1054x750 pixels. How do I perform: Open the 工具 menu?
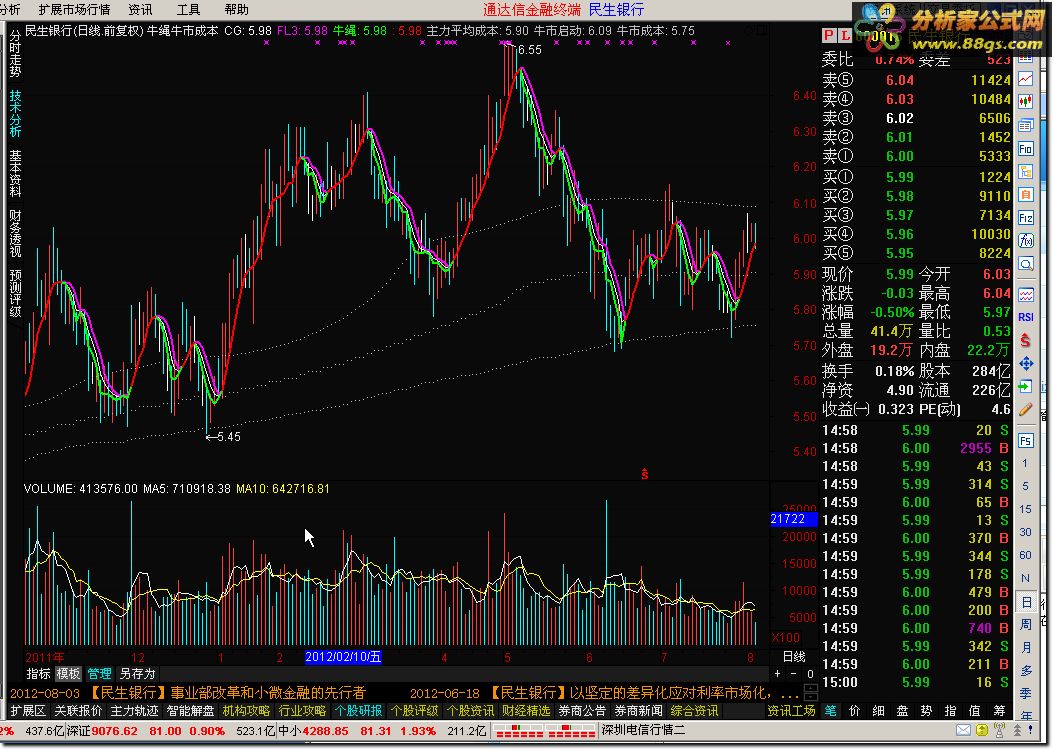(188, 9)
